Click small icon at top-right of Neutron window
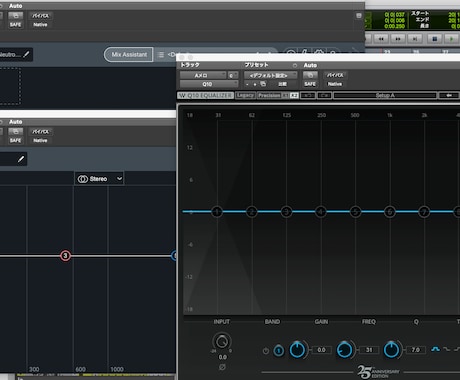The height and width of the screenshot is (380, 460). coord(359,15)
